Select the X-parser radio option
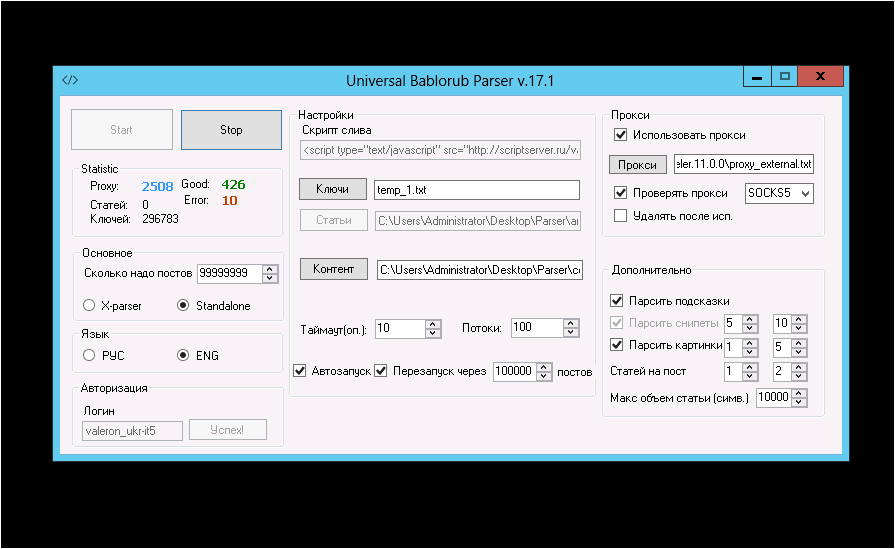Image resolution: width=895 pixels, height=549 pixels. (88, 305)
